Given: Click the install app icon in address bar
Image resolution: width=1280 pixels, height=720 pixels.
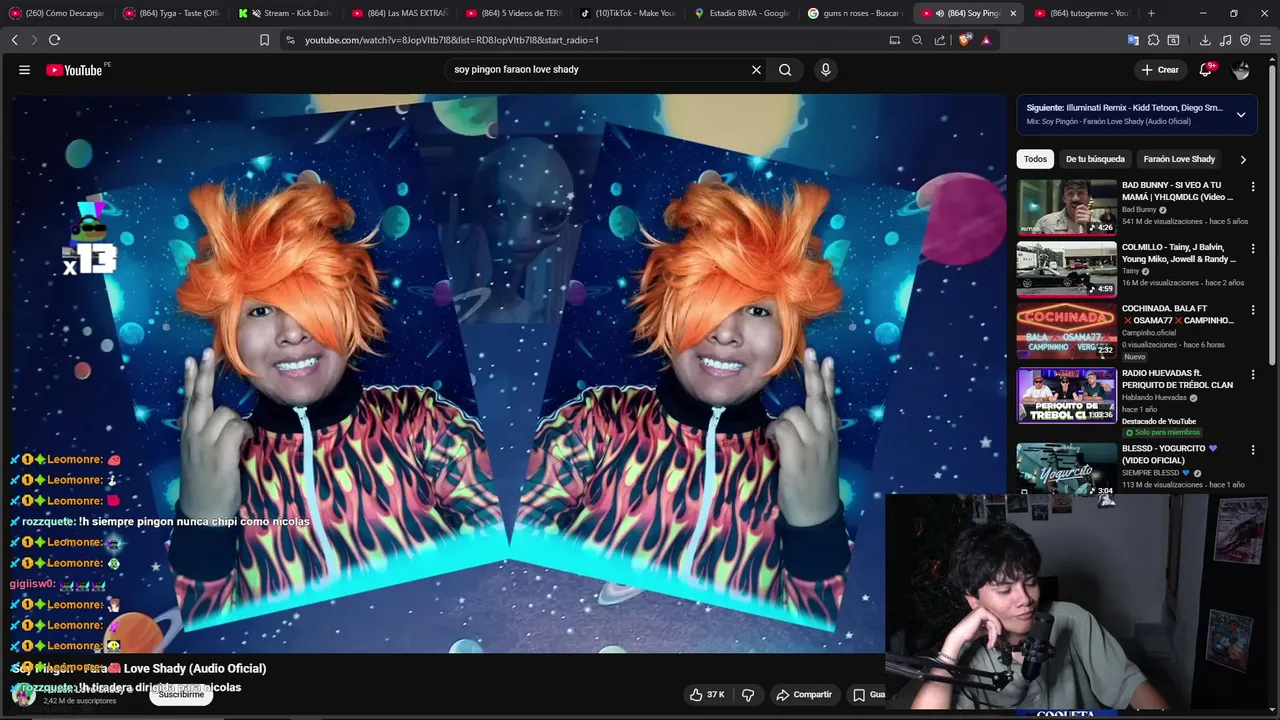Looking at the screenshot, I should tap(895, 40).
